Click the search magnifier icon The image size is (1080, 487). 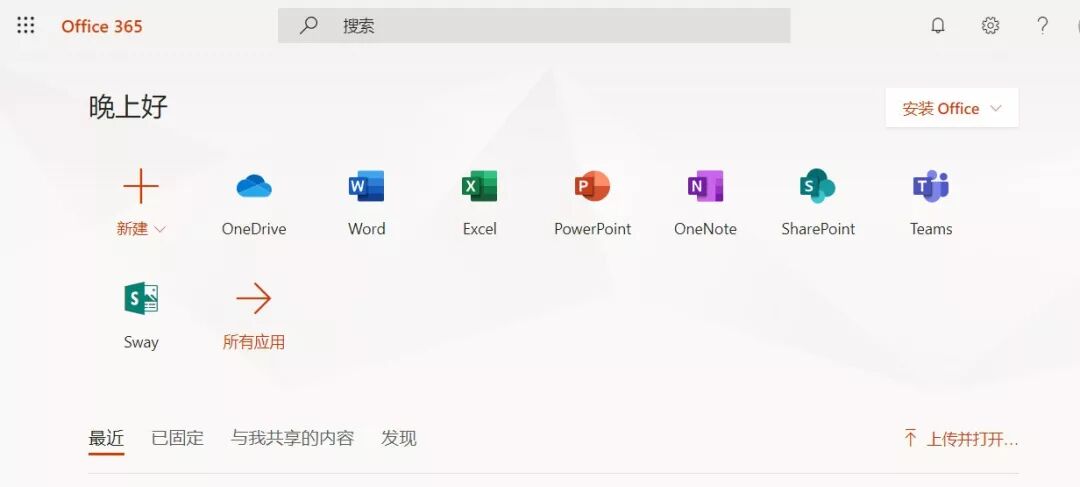click(309, 25)
